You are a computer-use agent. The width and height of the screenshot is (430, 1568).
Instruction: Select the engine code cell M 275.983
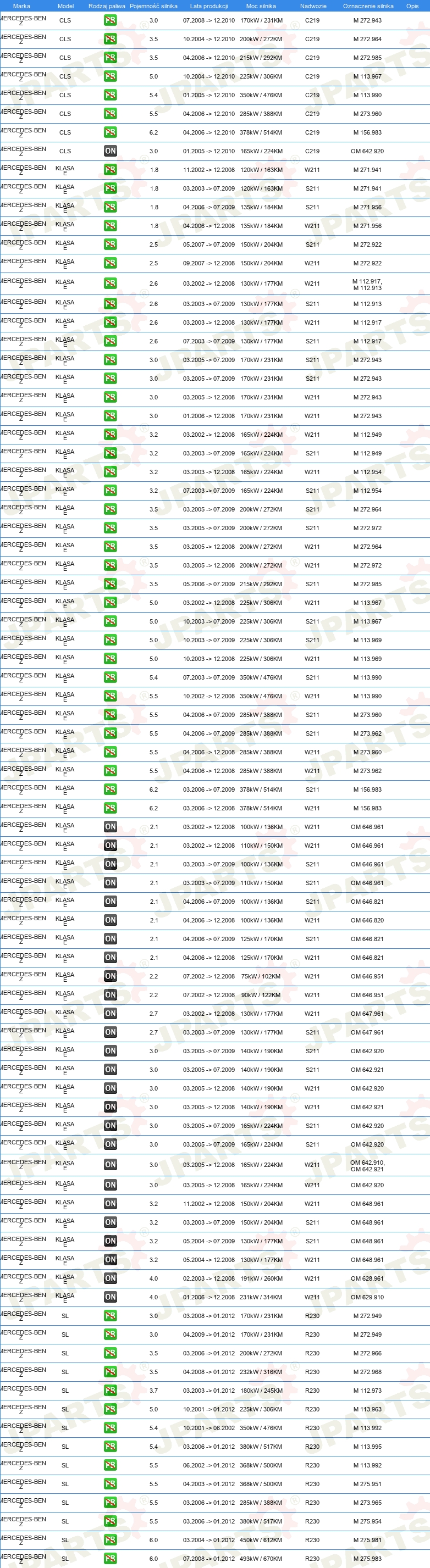click(367, 1559)
